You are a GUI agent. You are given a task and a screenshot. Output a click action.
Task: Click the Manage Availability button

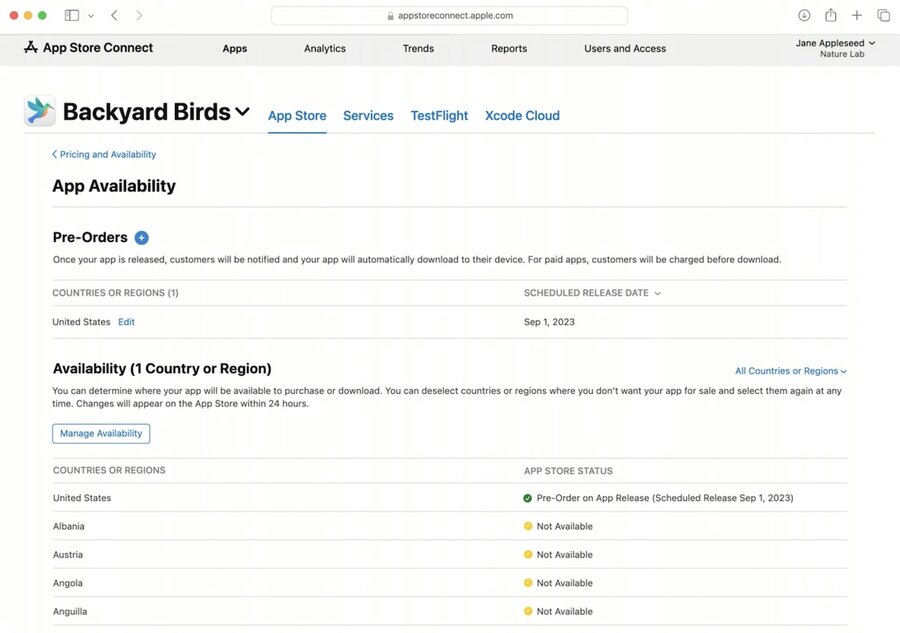click(101, 433)
